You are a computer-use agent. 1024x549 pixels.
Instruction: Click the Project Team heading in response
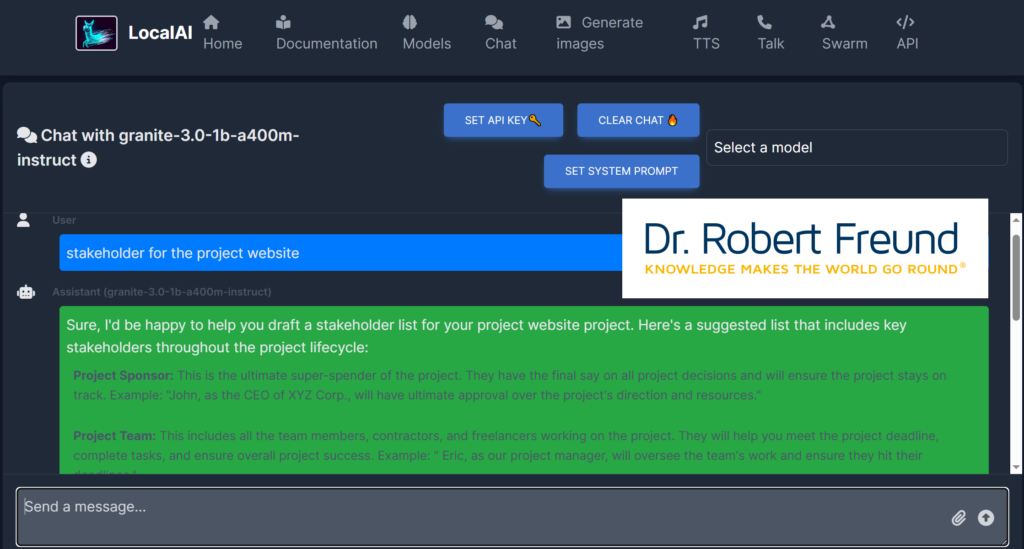[x=114, y=435]
